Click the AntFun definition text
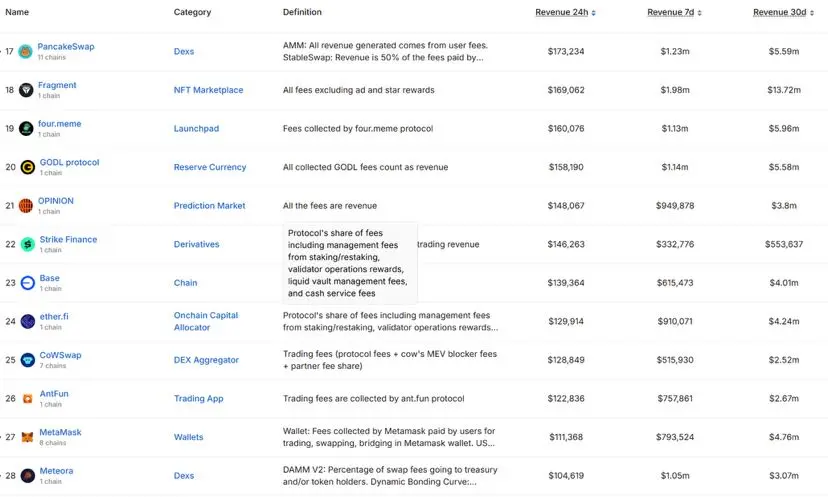 click(x=373, y=398)
